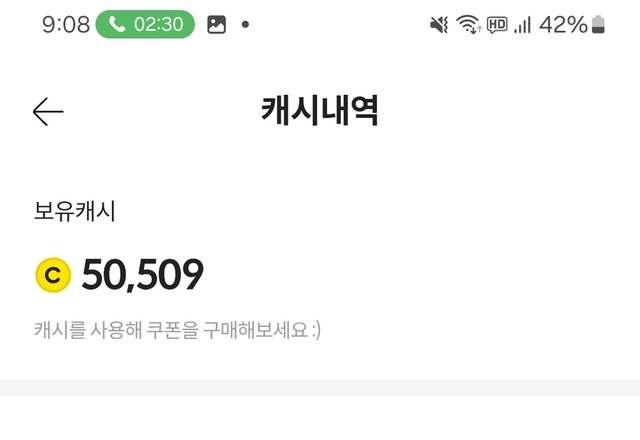Select the 50,509 cash balance
Screen dimensions: 640x440
tap(142, 275)
